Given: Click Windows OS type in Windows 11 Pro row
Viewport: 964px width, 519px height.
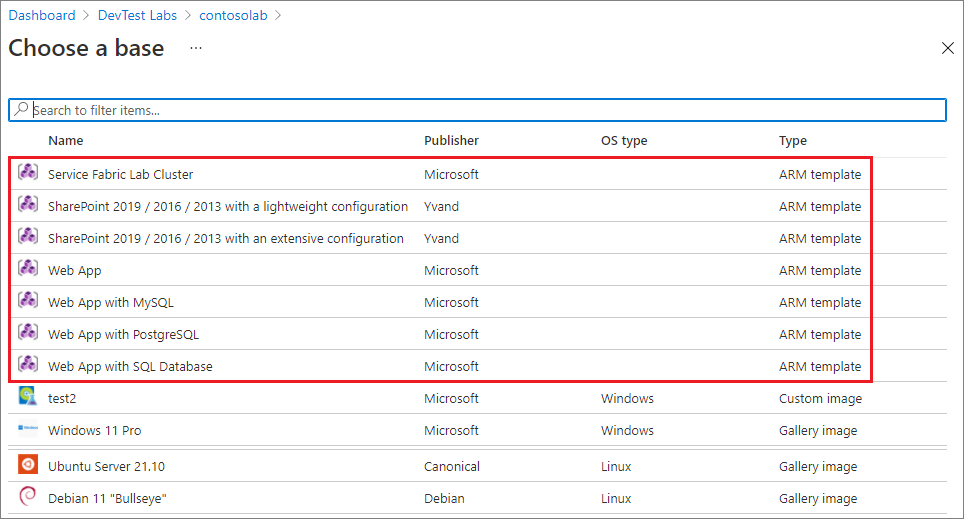Looking at the screenshot, I should click(x=628, y=430).
